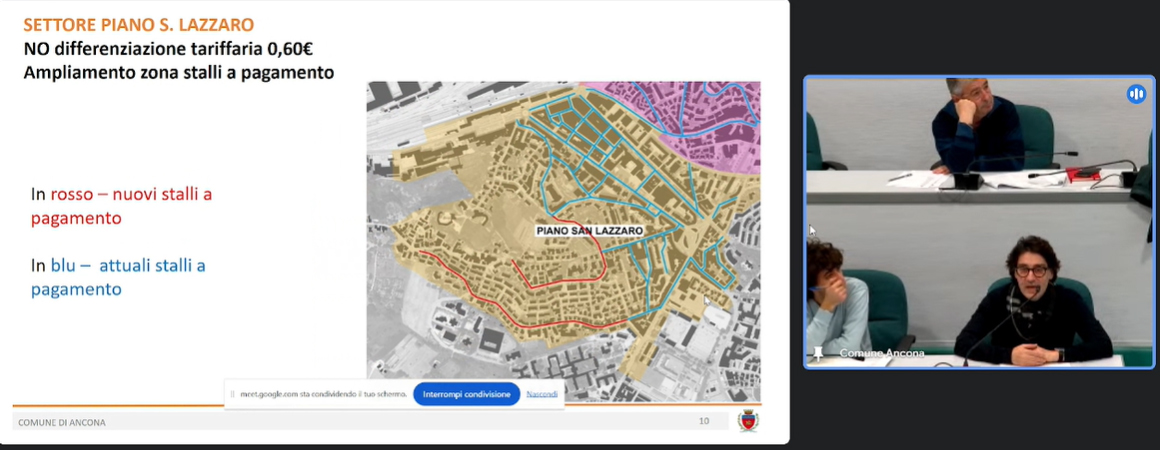Click the drag handle on the screen-sharing bar
The image size is (1160, 450).
click(233, 394)
